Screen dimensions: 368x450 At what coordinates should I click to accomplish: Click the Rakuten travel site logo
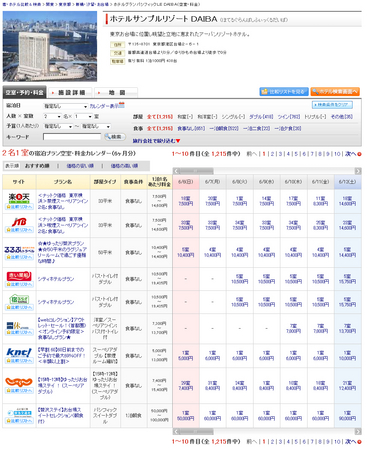point(19,198)
